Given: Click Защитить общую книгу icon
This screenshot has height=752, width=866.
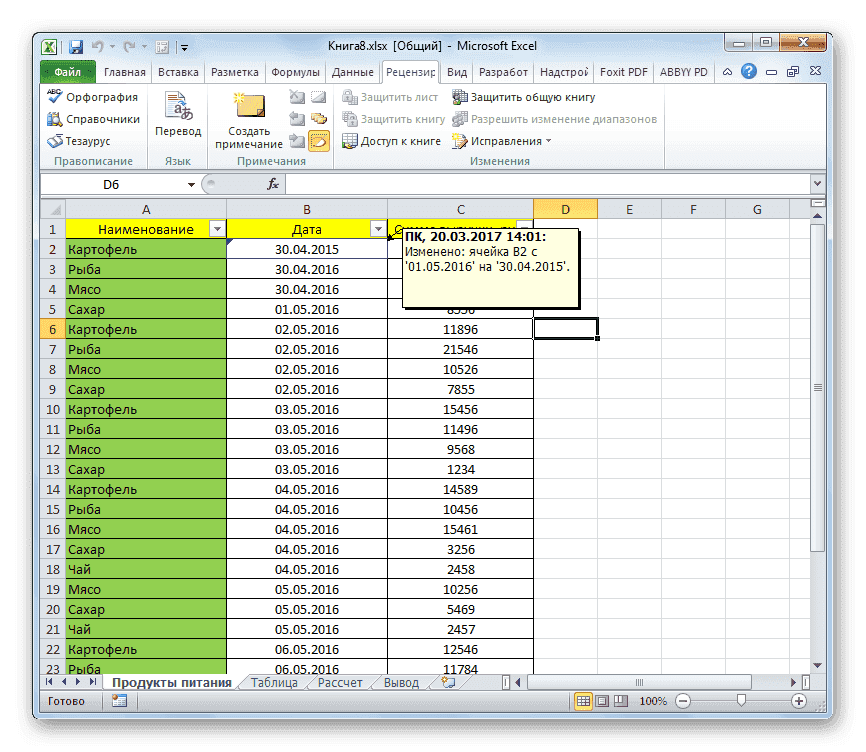Looking at the screenshot, I should tap(460, 97).
